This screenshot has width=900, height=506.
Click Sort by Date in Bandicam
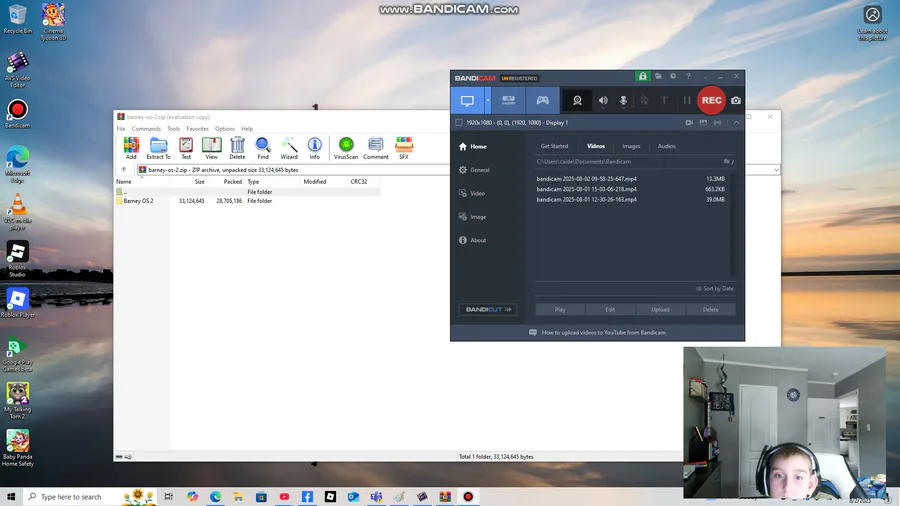(715, 289)
